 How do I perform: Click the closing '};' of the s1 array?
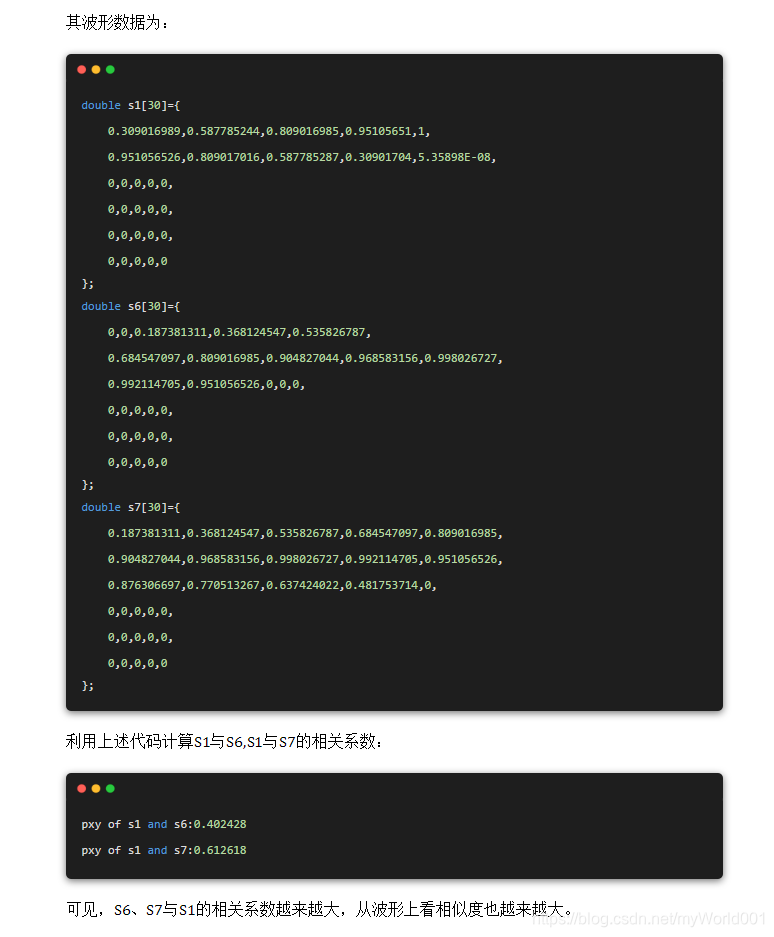tap(87, 283)
